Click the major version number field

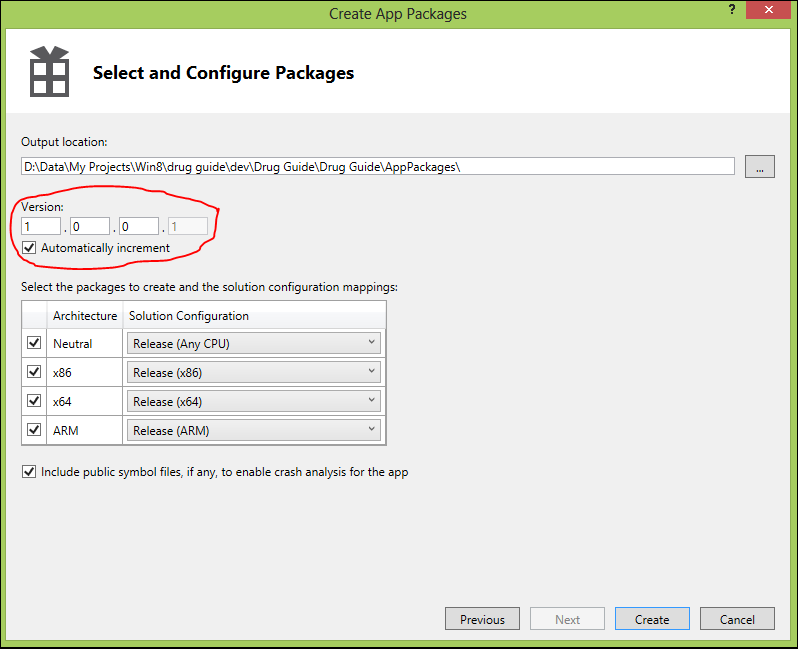pos(41,227)
